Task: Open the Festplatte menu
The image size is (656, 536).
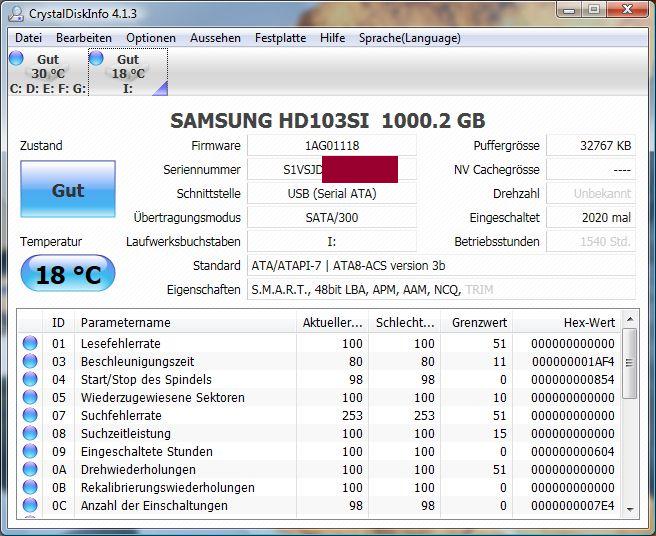Action: click(x=280, y=38)
